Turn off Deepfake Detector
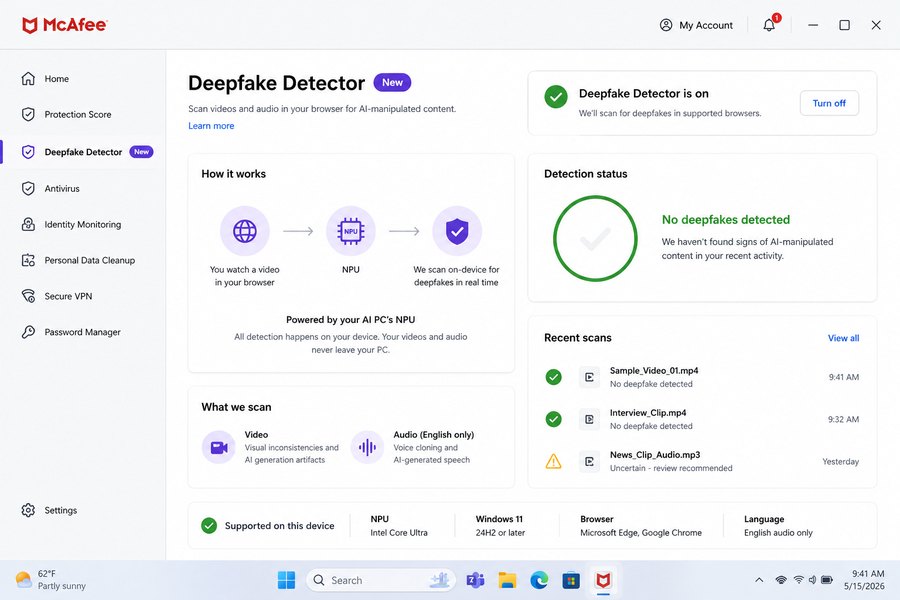 829,103
